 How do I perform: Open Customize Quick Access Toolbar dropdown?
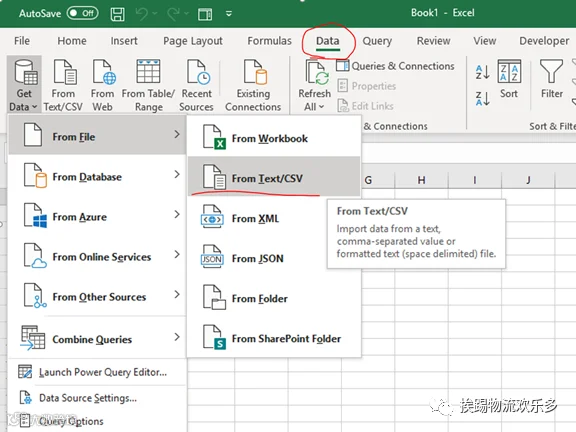point(228,14)
